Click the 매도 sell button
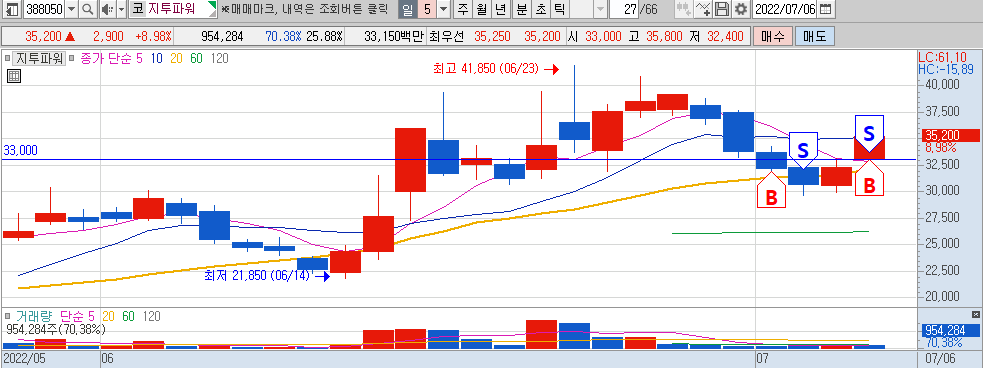 pos(814,36)
